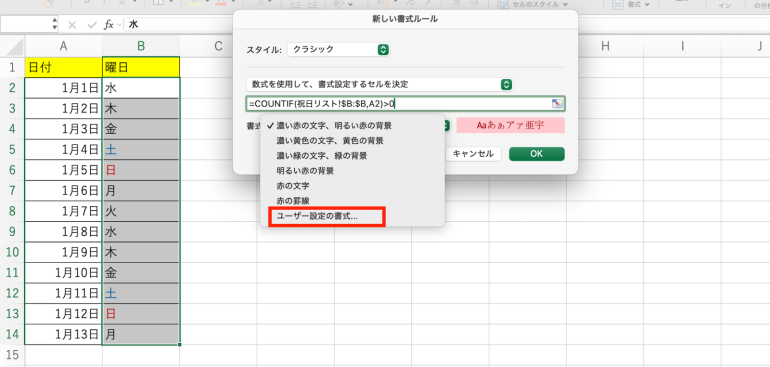770x367 pixels.
Task: Choose 赤の文字 from the menu
Action: pyautogui.click(x=293, y=186)
